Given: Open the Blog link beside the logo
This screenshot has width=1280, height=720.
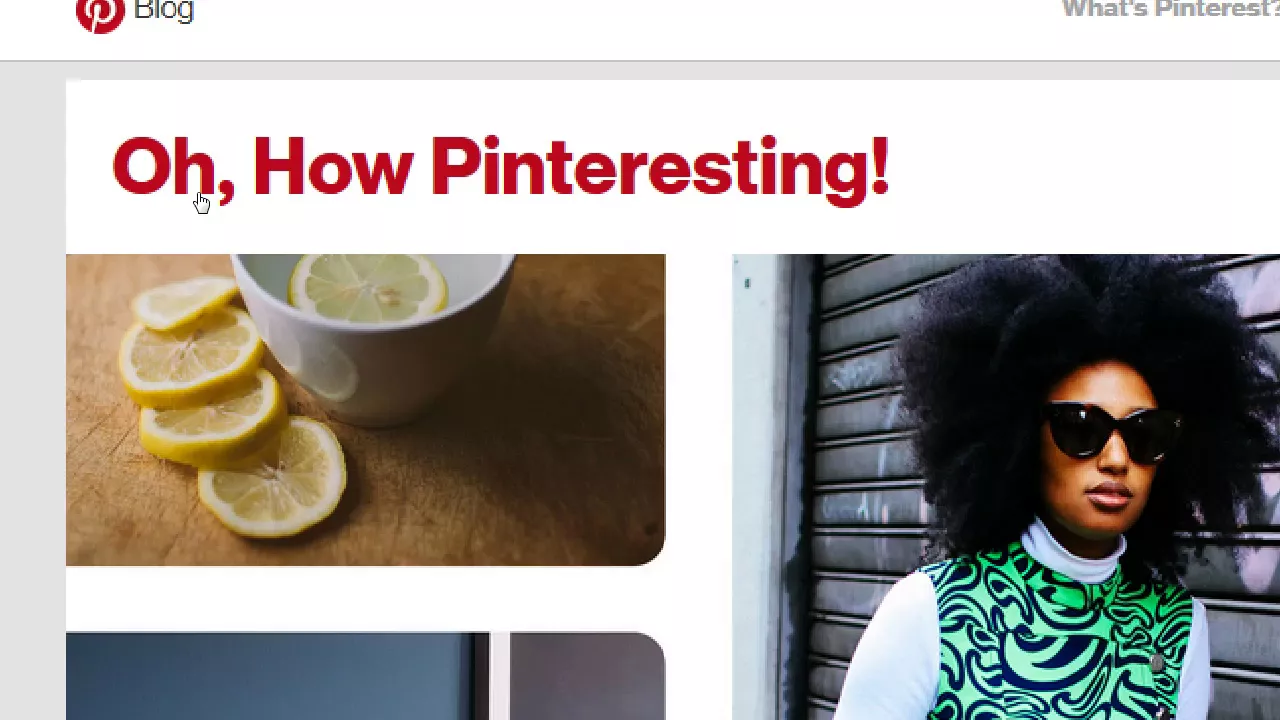Looking at the screenshot, I should tap(163, 11).
